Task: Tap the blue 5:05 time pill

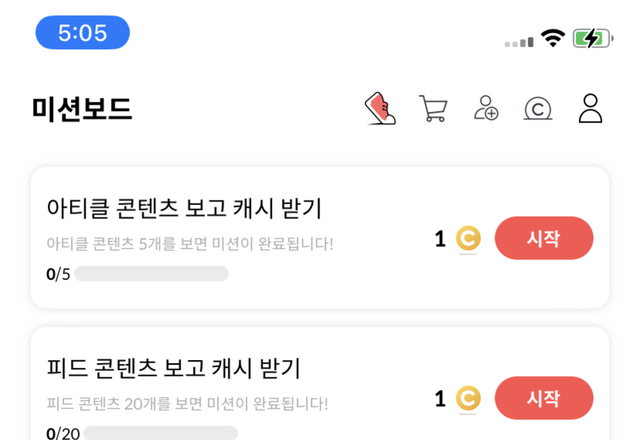Action: coord(83,33)
